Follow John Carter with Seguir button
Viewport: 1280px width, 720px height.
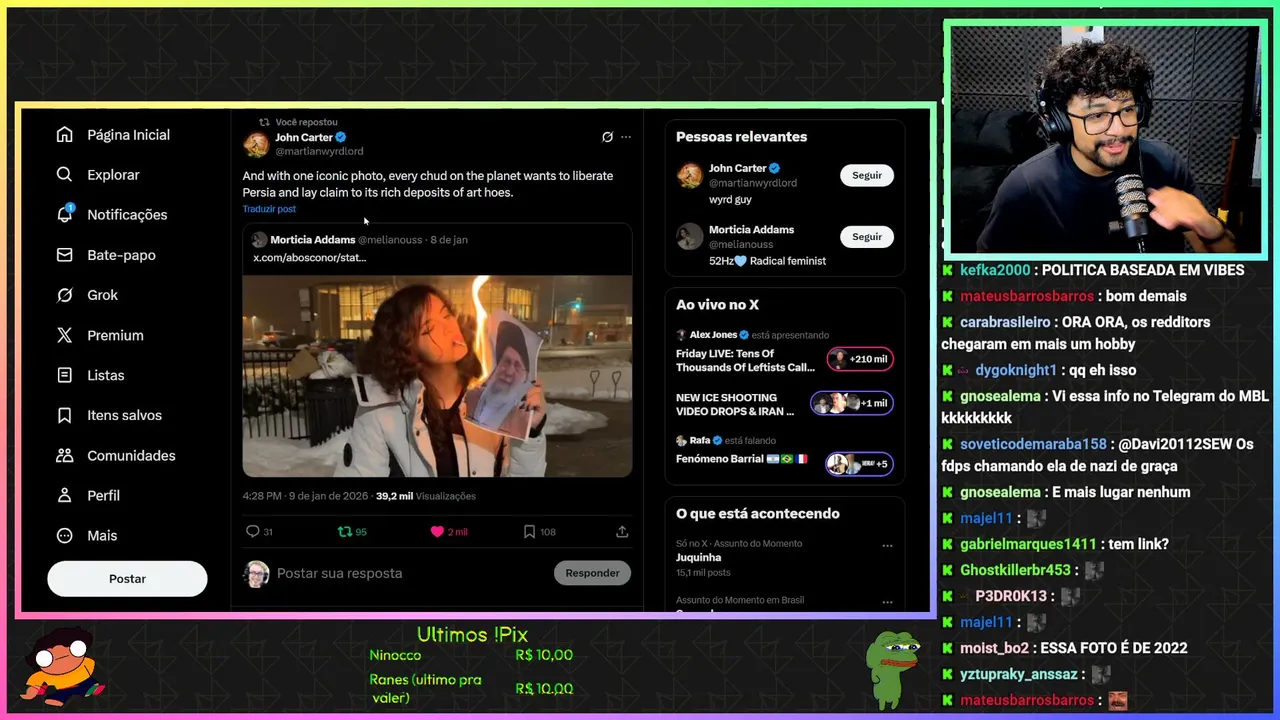tap(867, 175)
